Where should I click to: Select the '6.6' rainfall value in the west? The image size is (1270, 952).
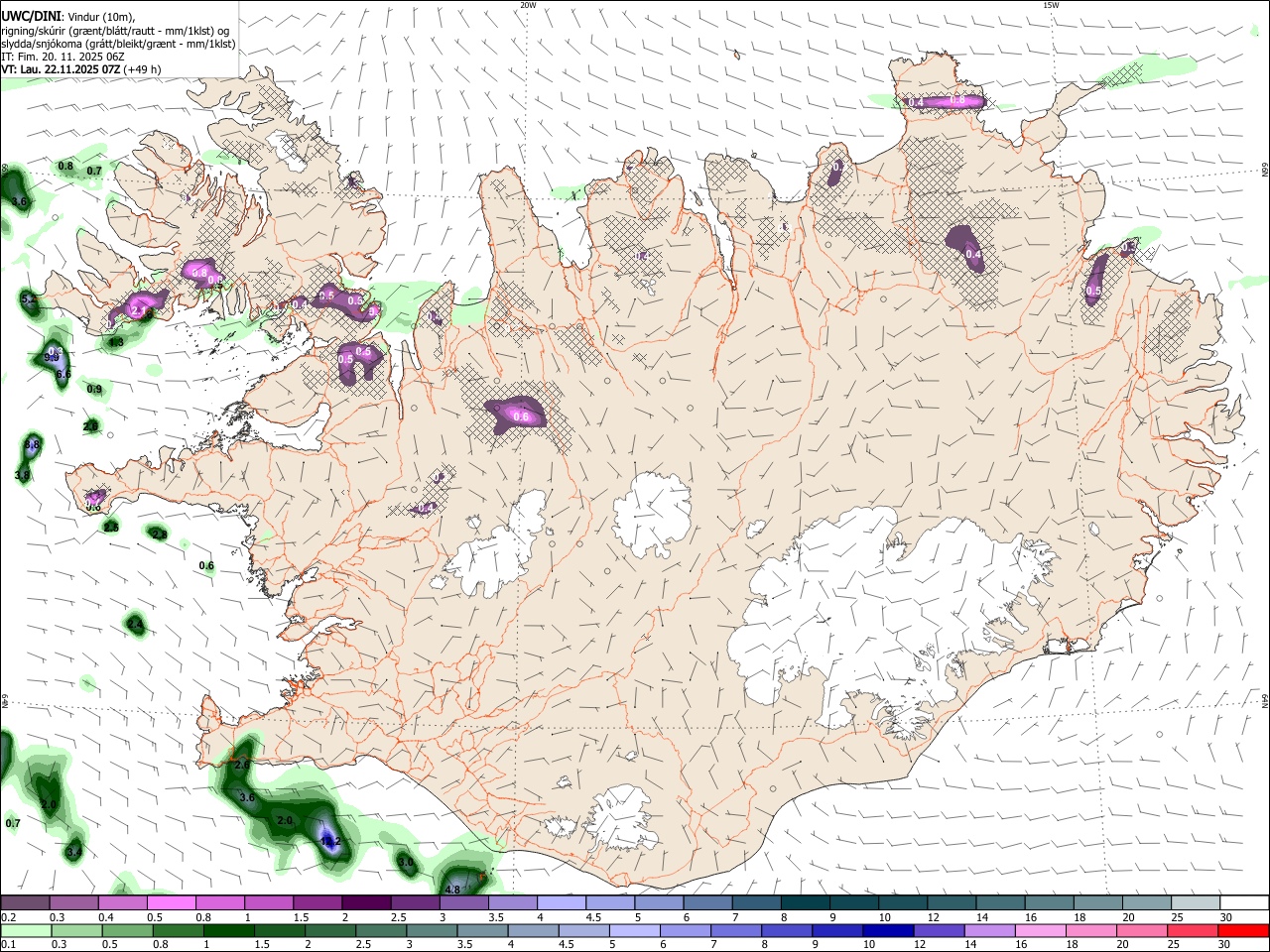[63, 374]
